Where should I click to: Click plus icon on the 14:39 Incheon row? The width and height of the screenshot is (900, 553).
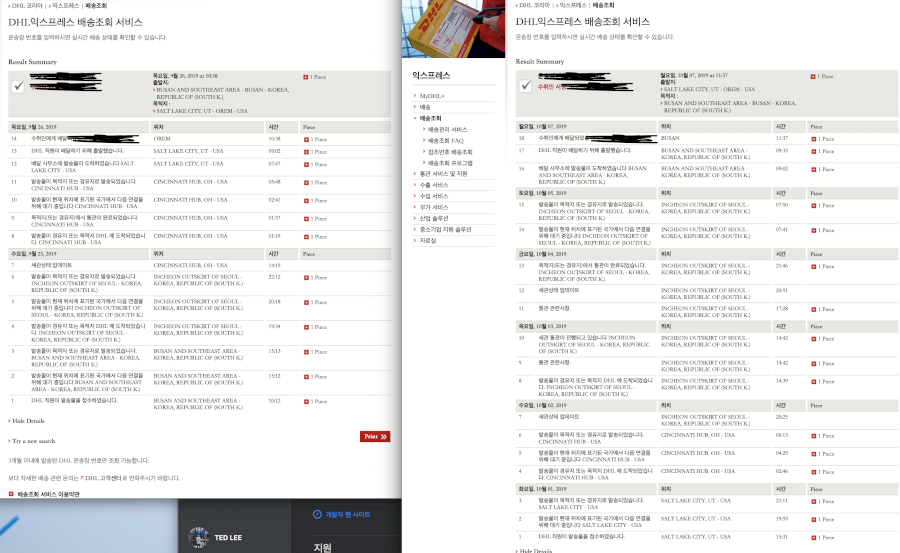tap(813, 382)
